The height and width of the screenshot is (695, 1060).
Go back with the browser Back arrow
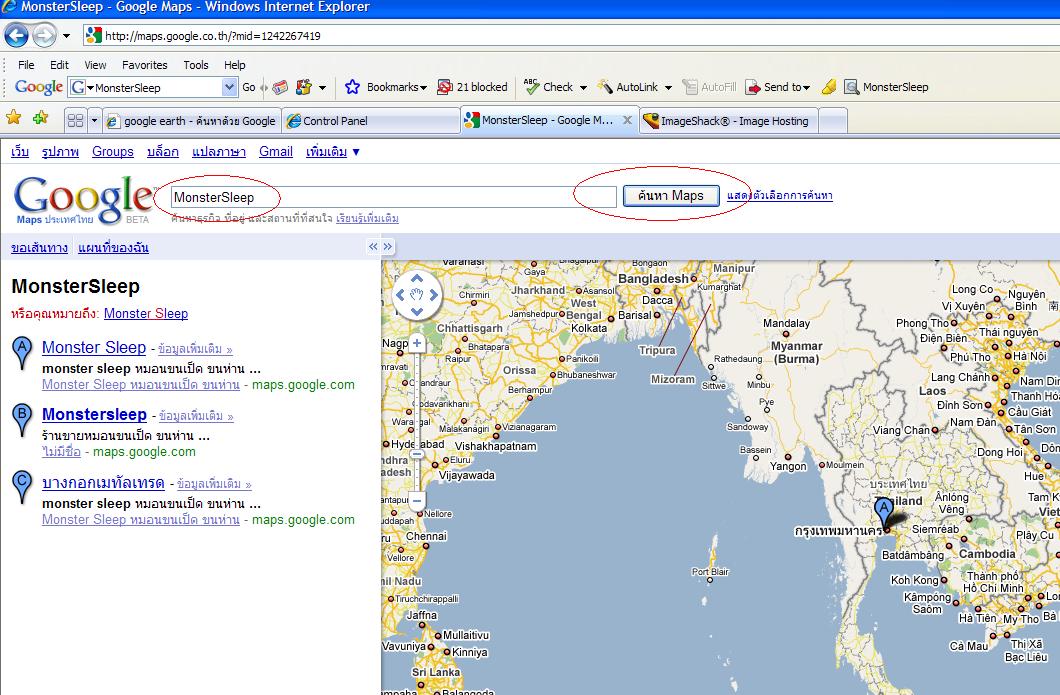[x=16, y=35]
